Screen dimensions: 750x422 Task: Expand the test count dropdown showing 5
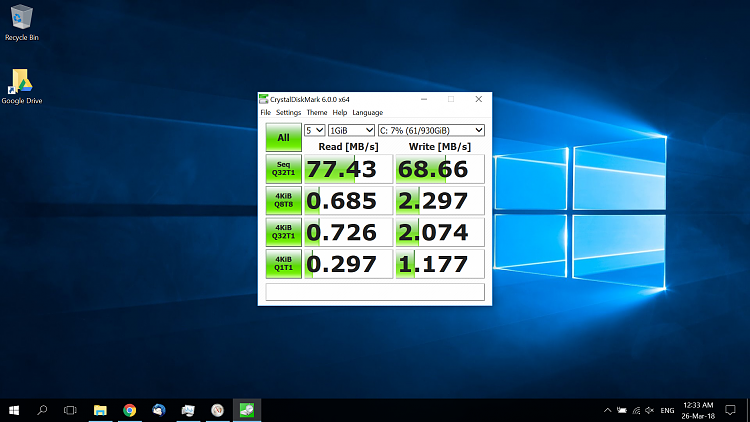point(315,130)
